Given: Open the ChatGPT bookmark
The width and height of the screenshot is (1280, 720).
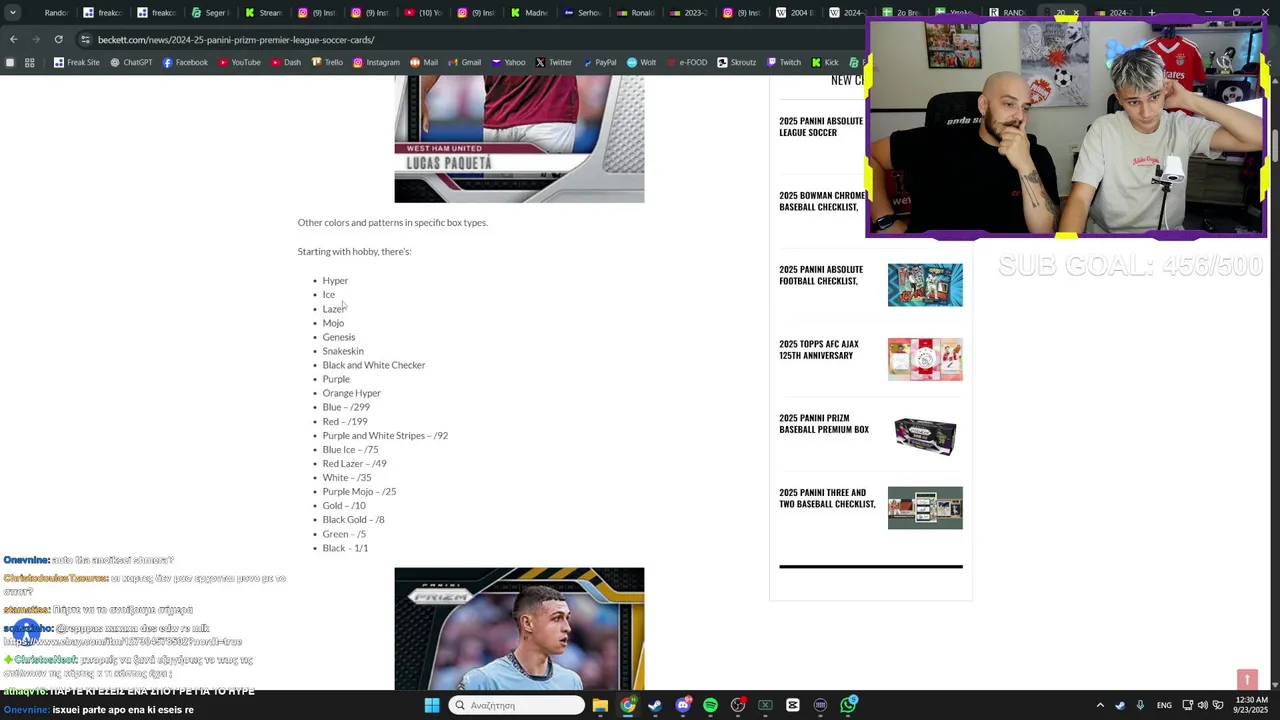Looking at the screenshot, I should 131,62.
